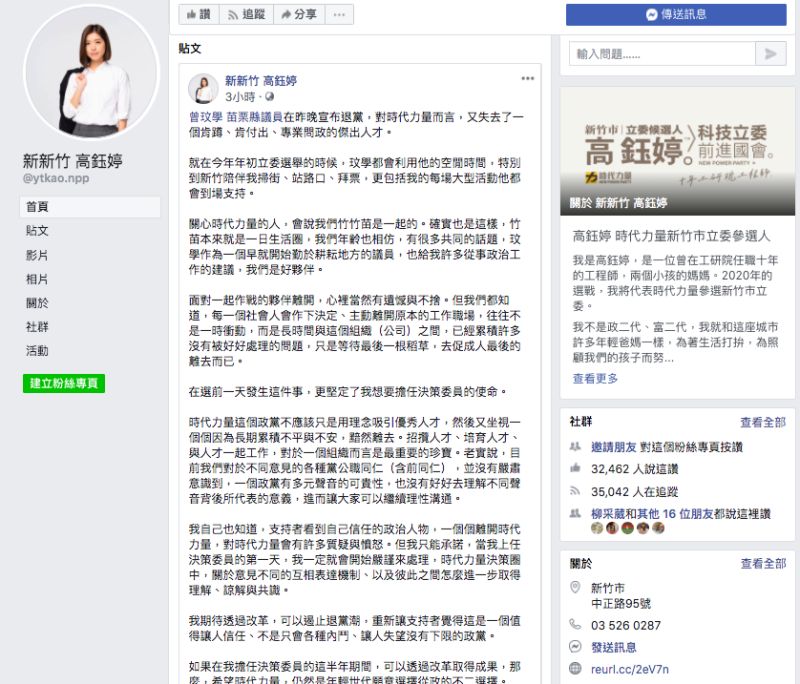
Task: Click the send arrow icon beside question box
Action: (x=771, y=54)
